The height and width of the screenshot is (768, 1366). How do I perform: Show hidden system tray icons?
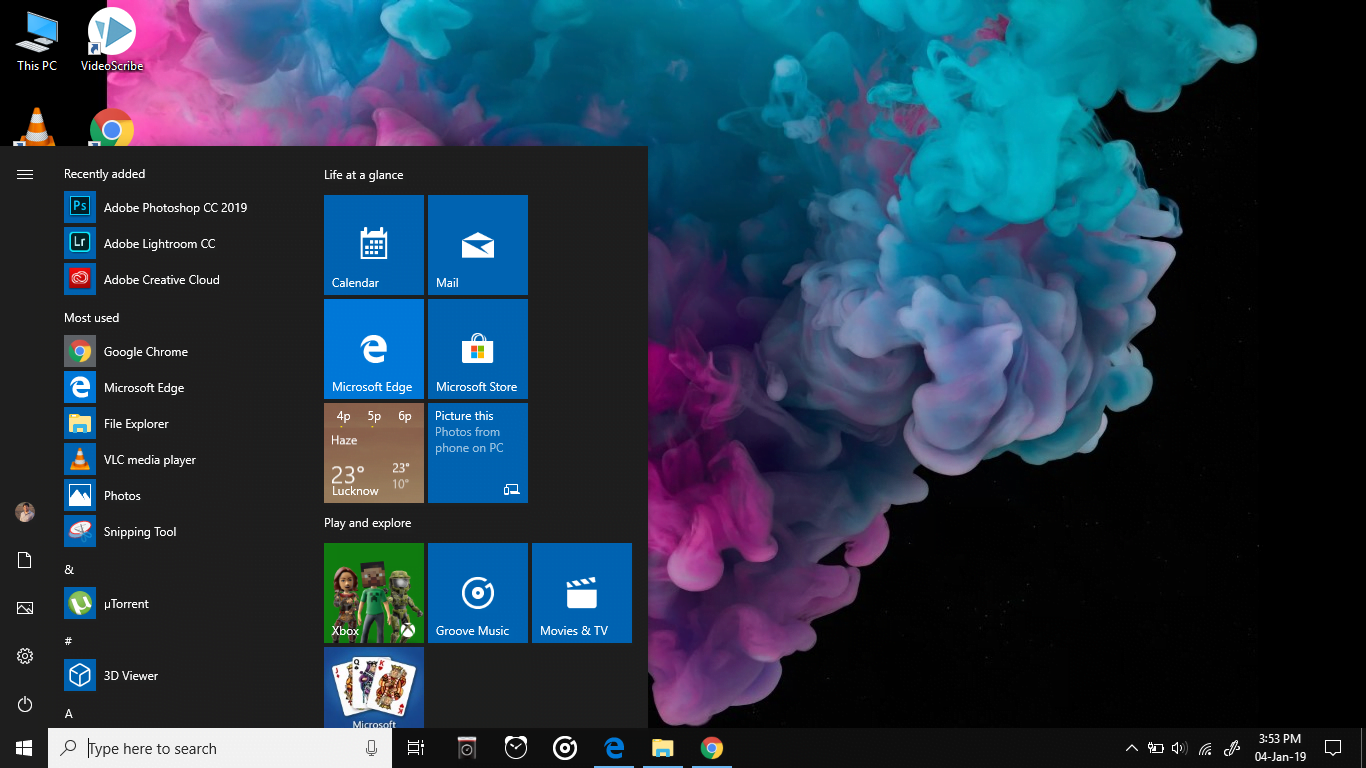coord(1132,748)
